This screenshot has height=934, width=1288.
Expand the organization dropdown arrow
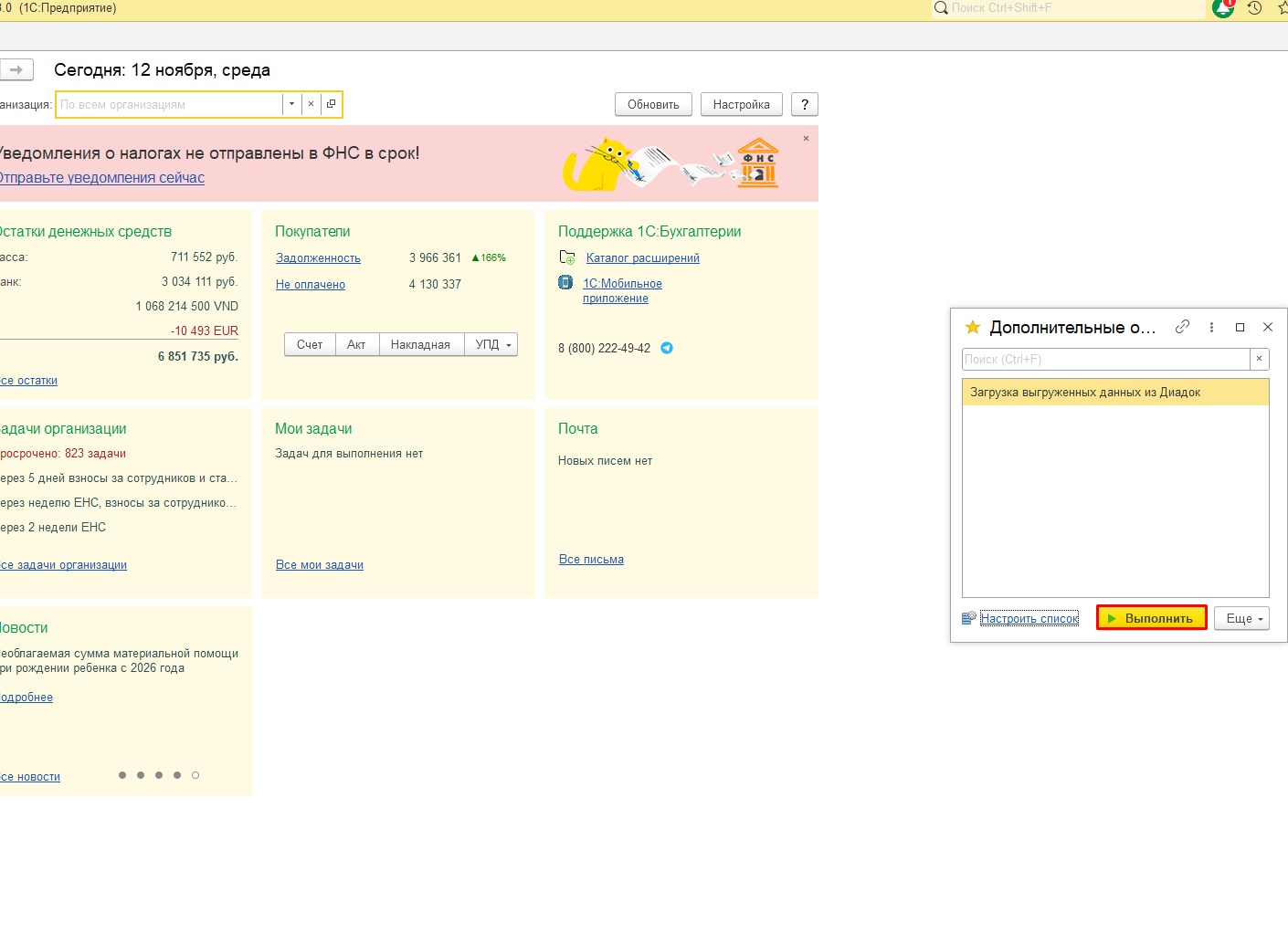[291, 104]
